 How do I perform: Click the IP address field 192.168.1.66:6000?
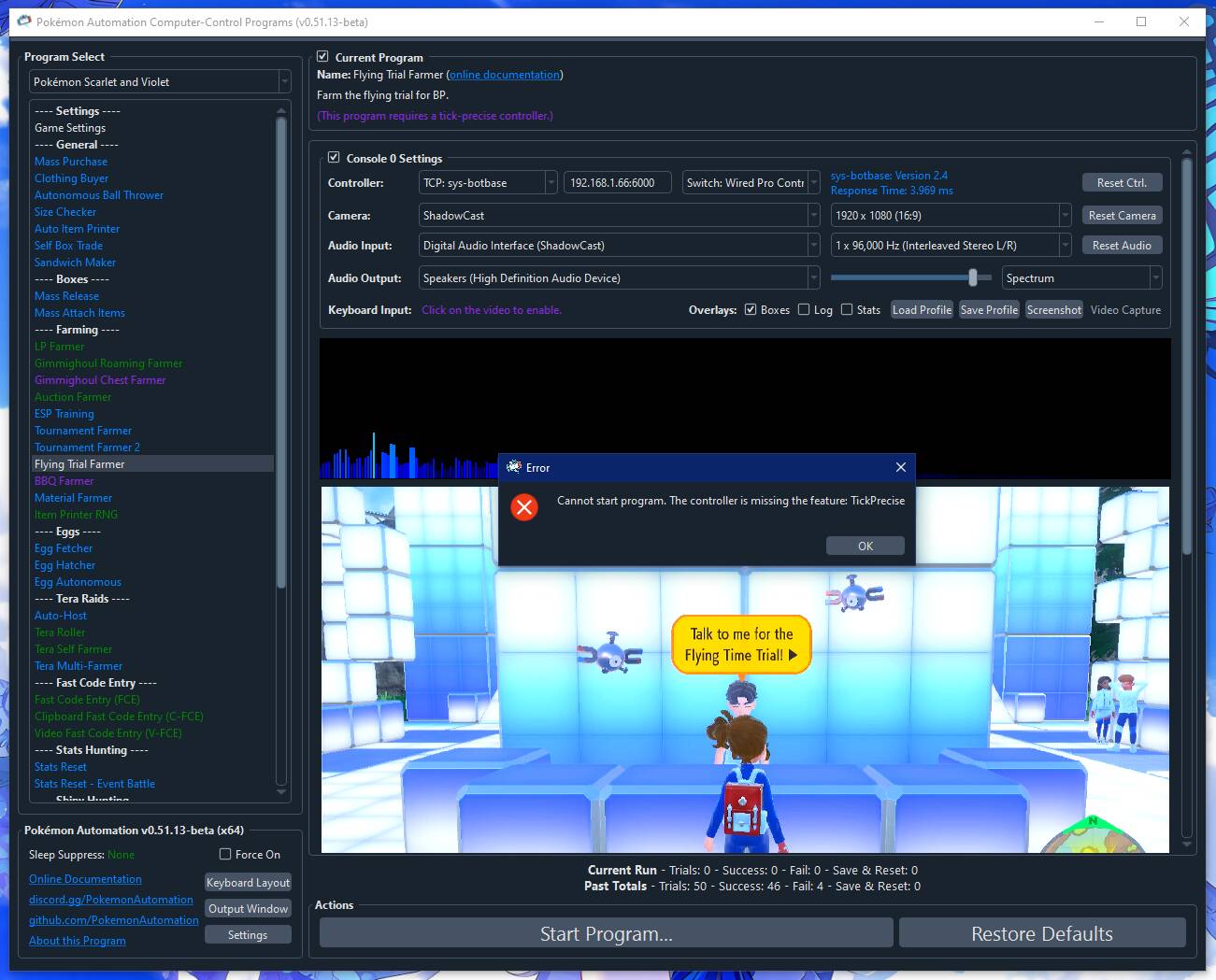[617, 183]
